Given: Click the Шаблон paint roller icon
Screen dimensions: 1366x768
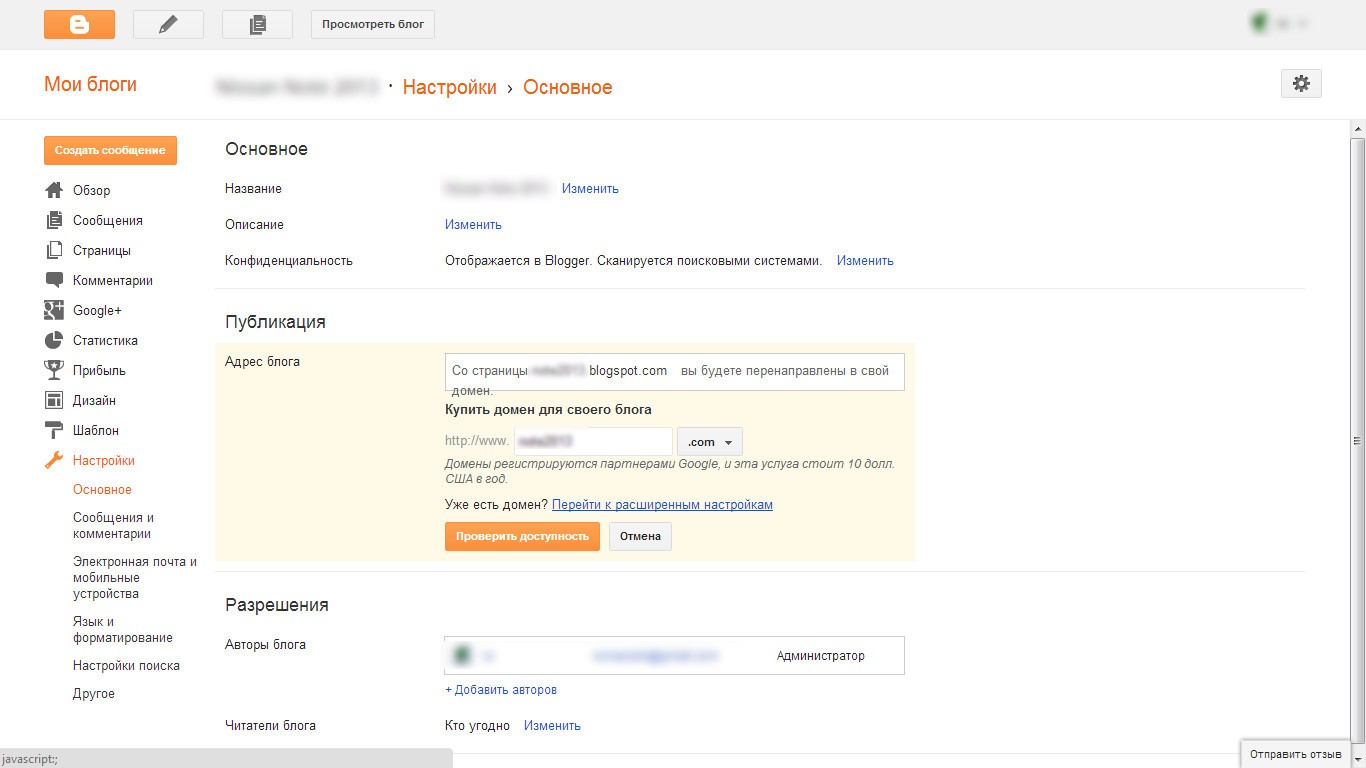Looking at the screenshot, I should pyautogui.click(x=54, y=430).
